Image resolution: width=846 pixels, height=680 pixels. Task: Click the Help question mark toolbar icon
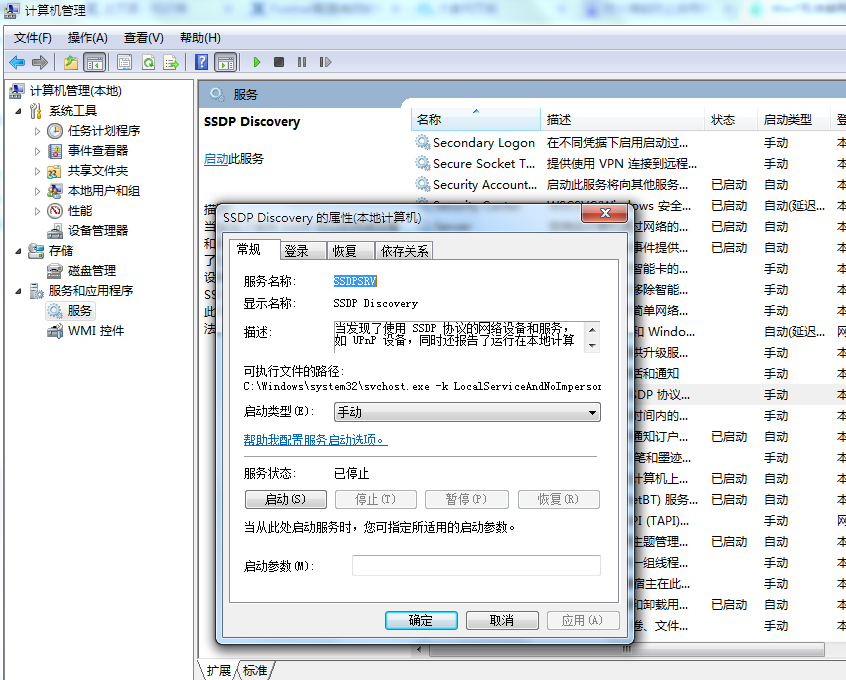(202, 62)
